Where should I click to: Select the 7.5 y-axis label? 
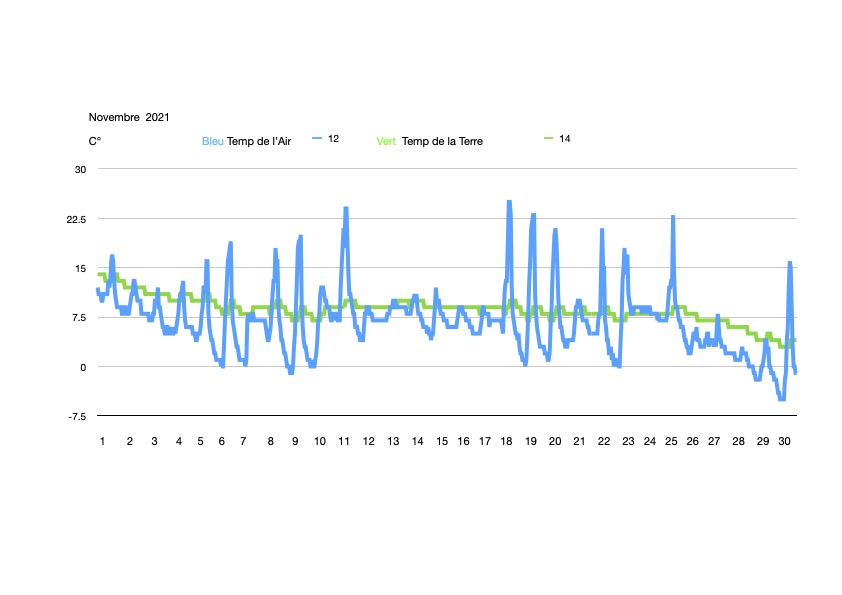(x=80, y=318)
